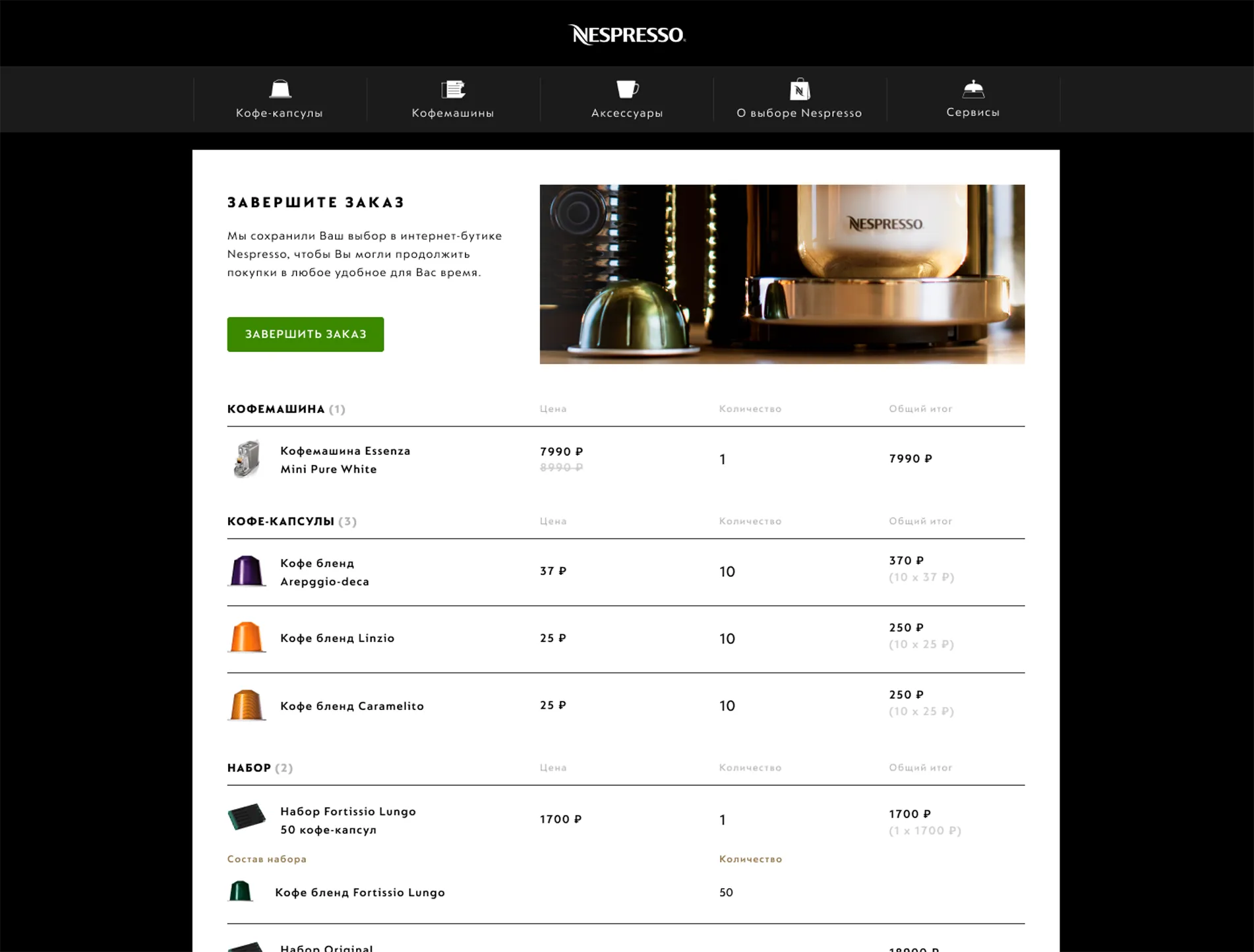Click the Кофе бленд Caramelito product name
This screenshot has width=1254, height=952.
tap(352, 706)
